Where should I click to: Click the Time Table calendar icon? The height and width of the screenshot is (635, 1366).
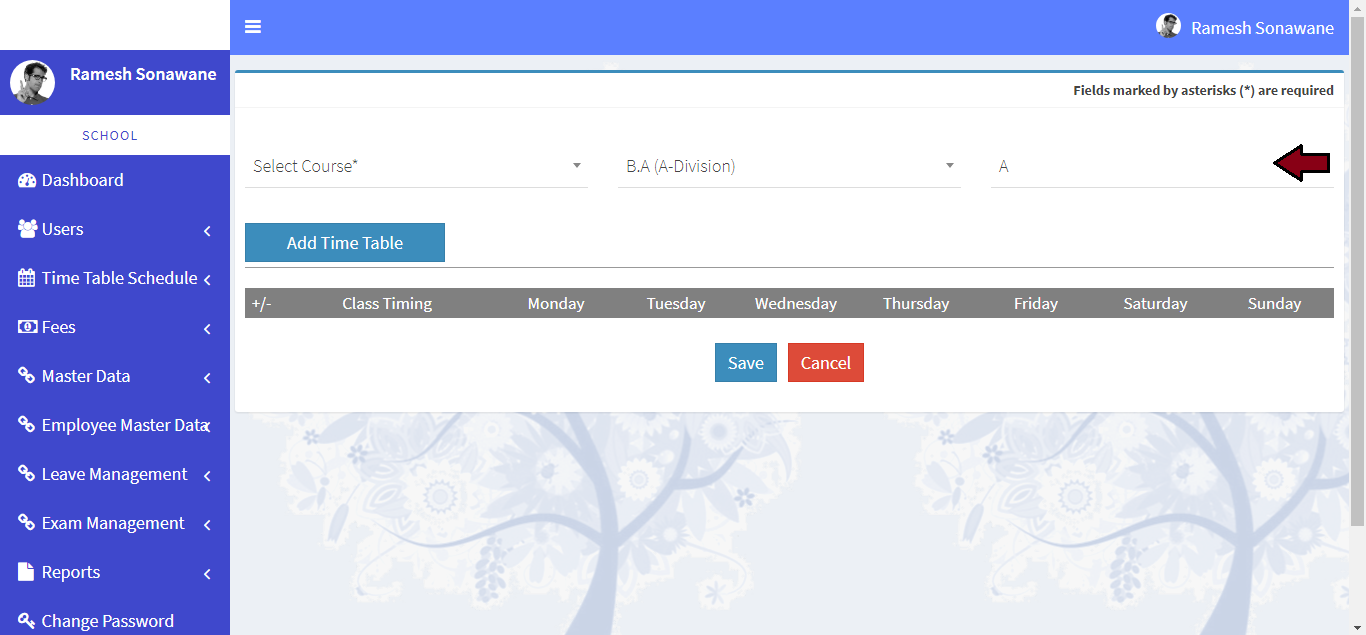27,278
